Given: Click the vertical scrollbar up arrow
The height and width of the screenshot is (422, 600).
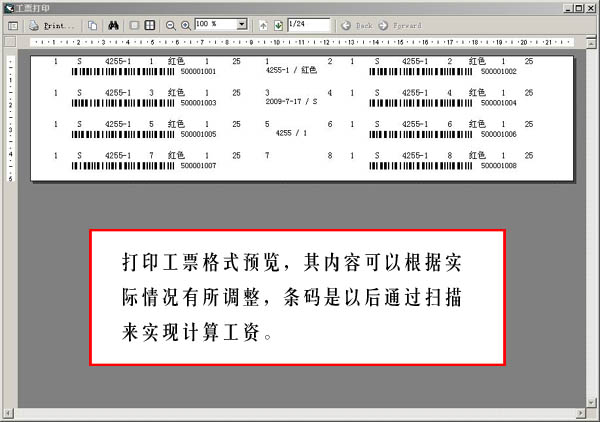Looking at the screenshot, I should [x=591, y=44].
